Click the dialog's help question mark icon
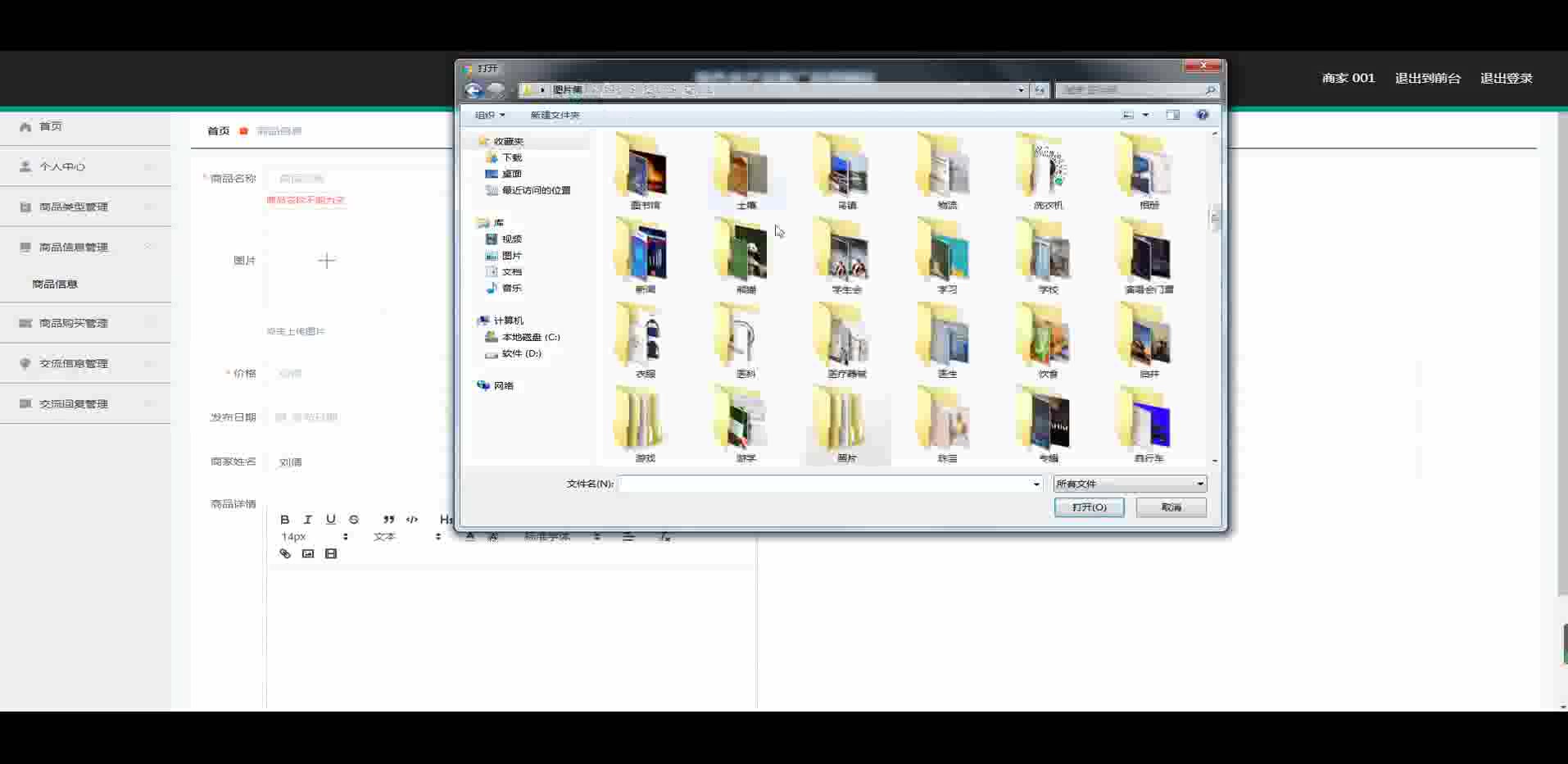The width and height of the screenshot is (1568, 764). coord(1203,115)
